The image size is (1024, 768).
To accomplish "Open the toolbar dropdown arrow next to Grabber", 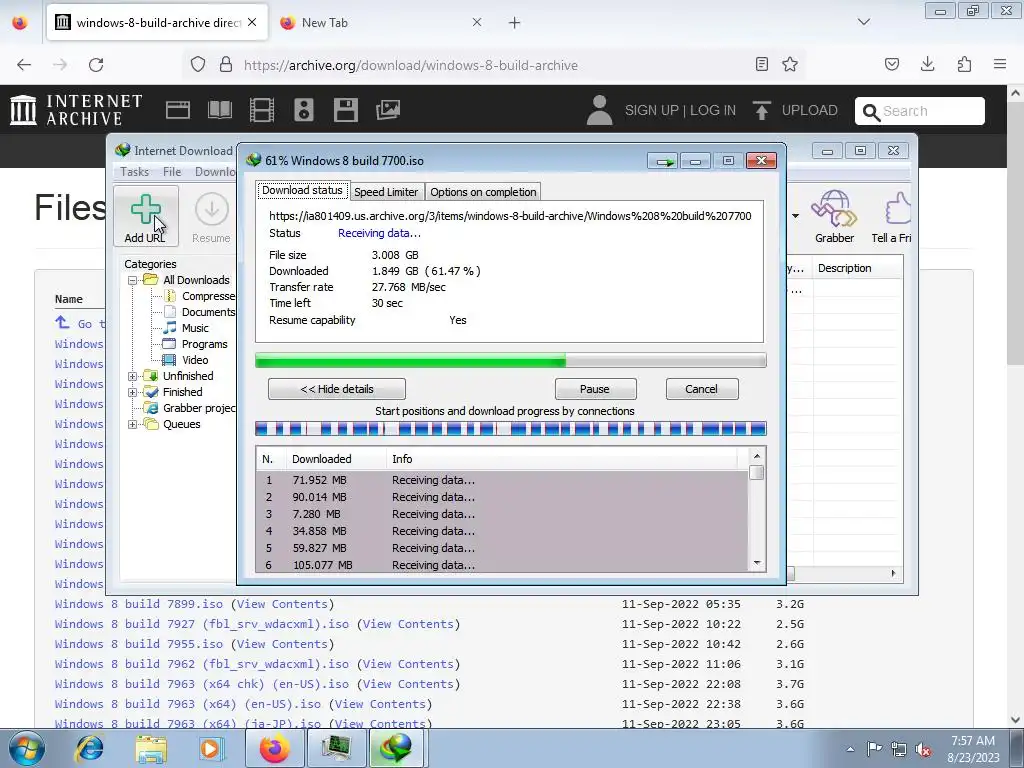I will click(x=795, y=216).
